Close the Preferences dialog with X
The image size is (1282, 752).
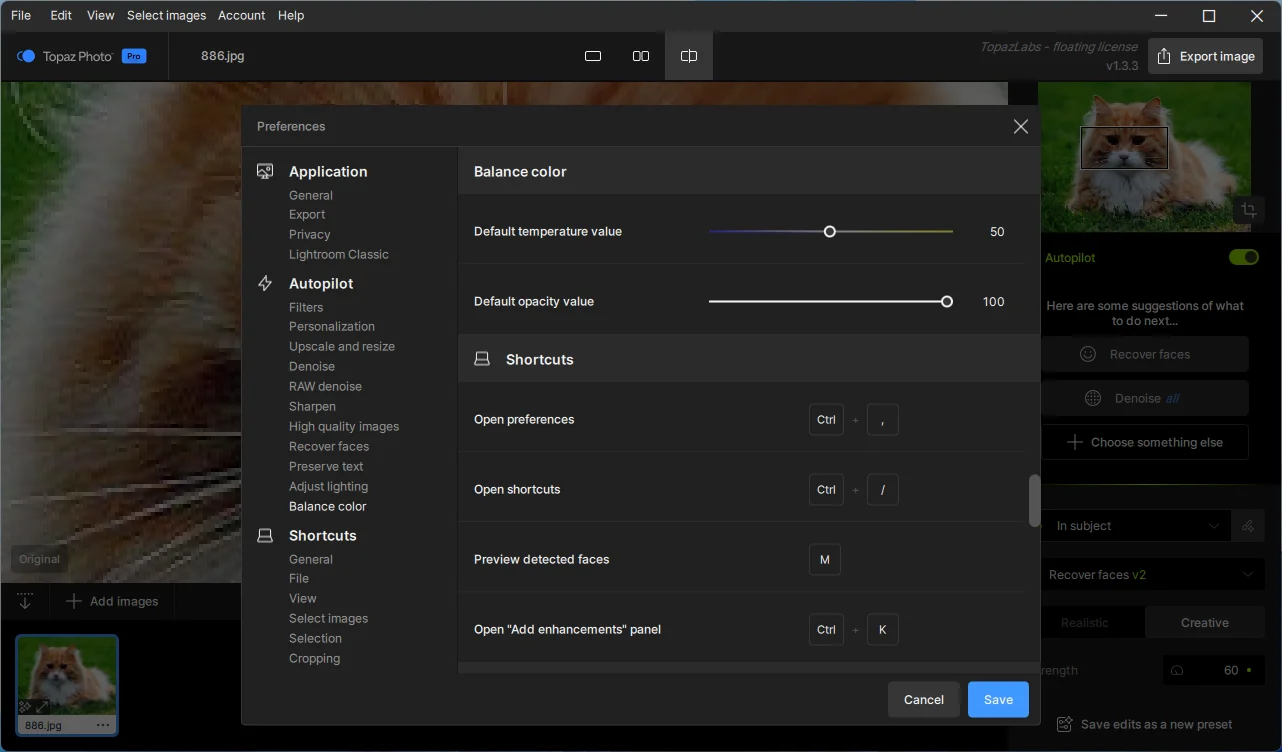(1020, 126)
